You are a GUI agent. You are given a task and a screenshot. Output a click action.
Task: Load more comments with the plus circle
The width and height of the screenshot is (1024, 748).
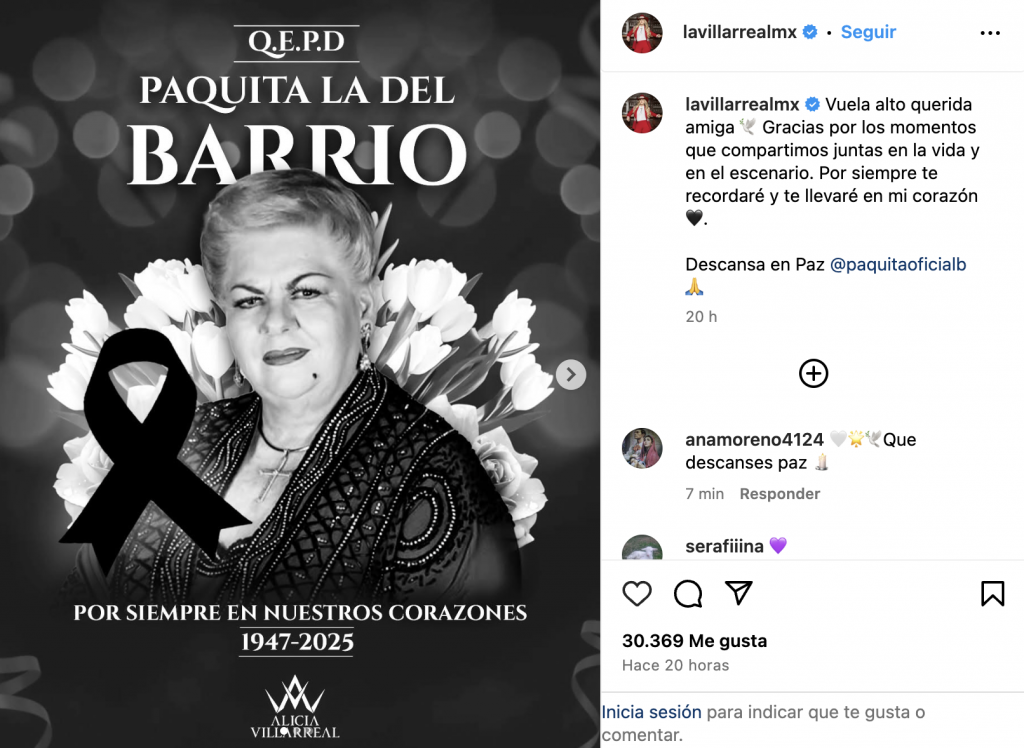(x=813, y=374)
